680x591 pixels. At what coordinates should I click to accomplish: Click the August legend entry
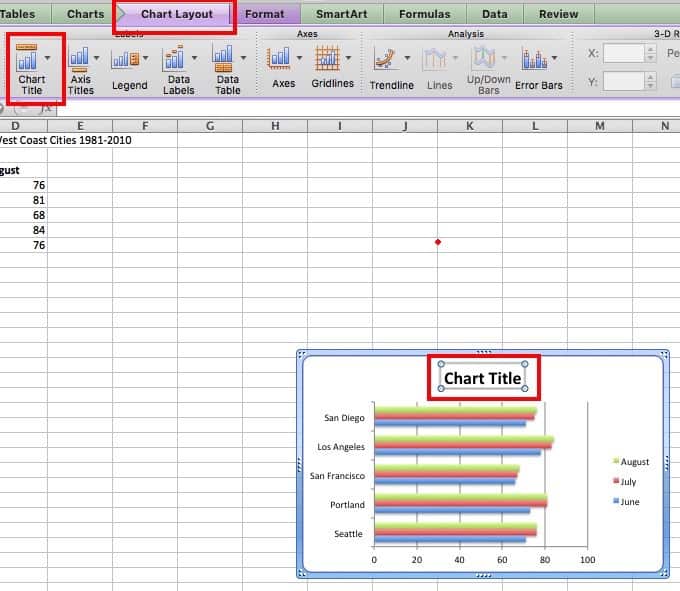631,462
